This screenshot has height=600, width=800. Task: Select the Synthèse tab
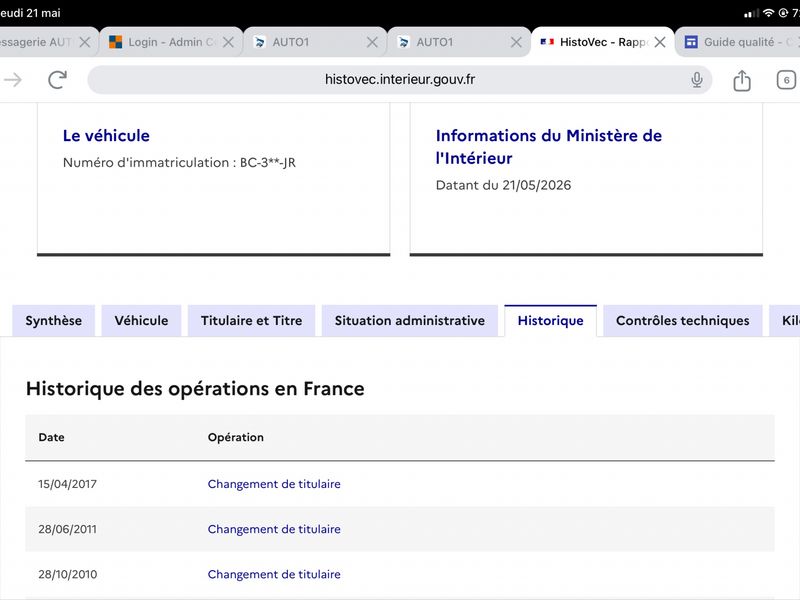54,320
